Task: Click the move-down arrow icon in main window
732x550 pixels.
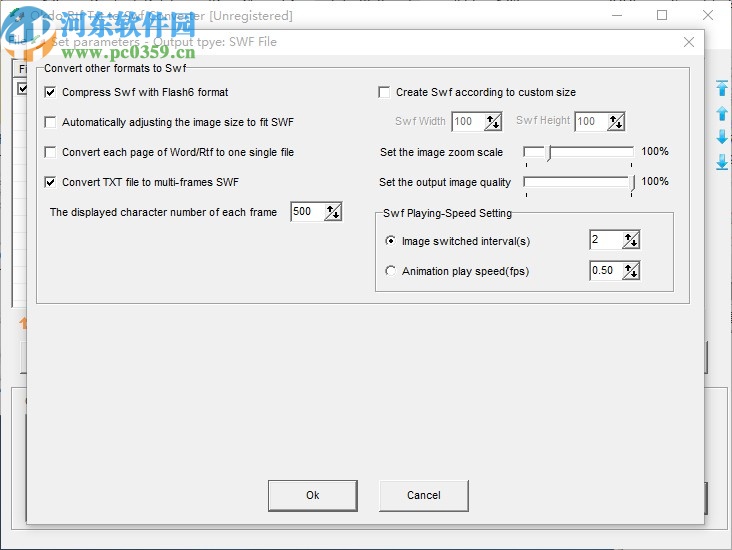Action: pos(722,137)
